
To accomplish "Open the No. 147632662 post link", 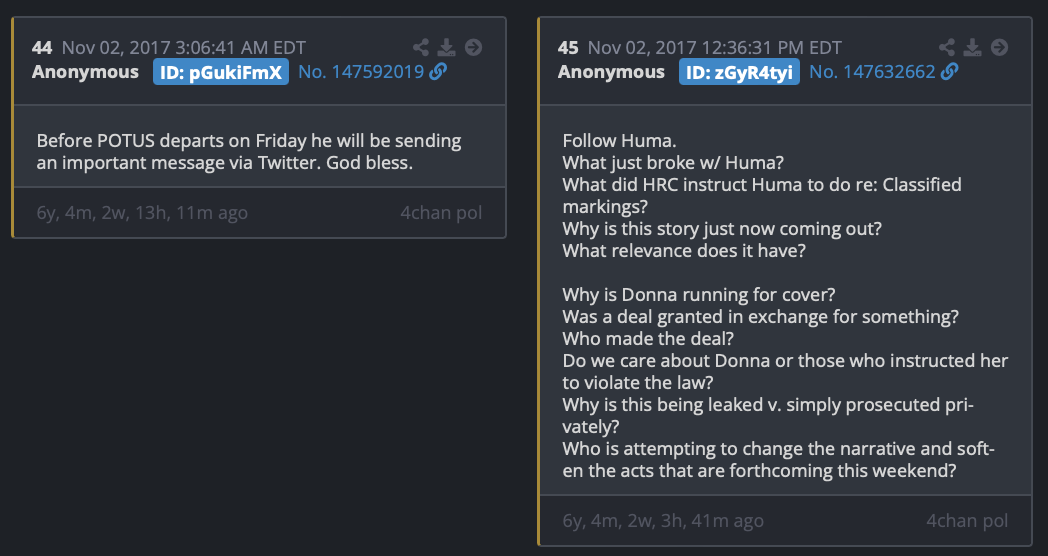I will [x=872, y=72].
